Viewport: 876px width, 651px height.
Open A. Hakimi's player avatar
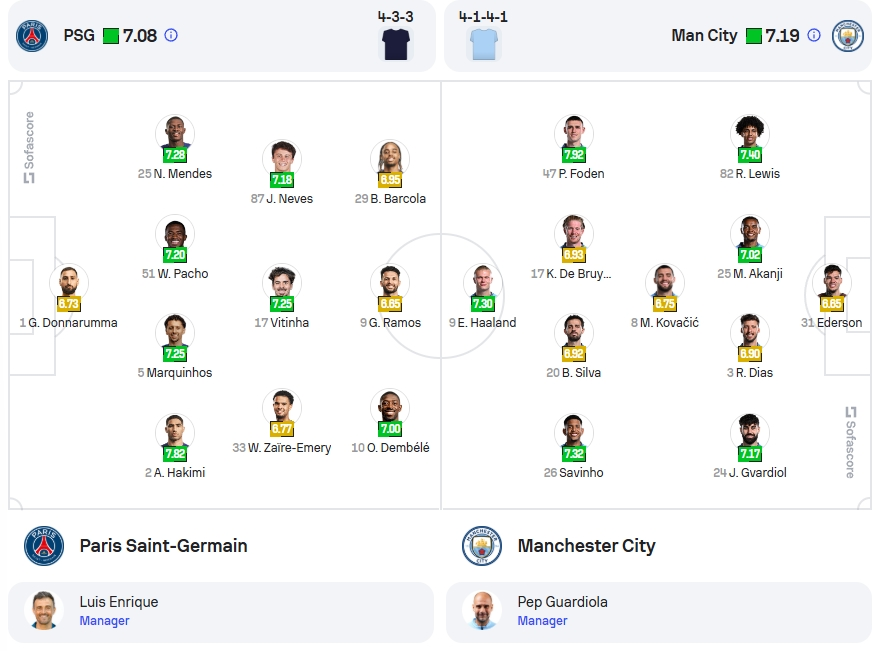[x=175, y=433]
